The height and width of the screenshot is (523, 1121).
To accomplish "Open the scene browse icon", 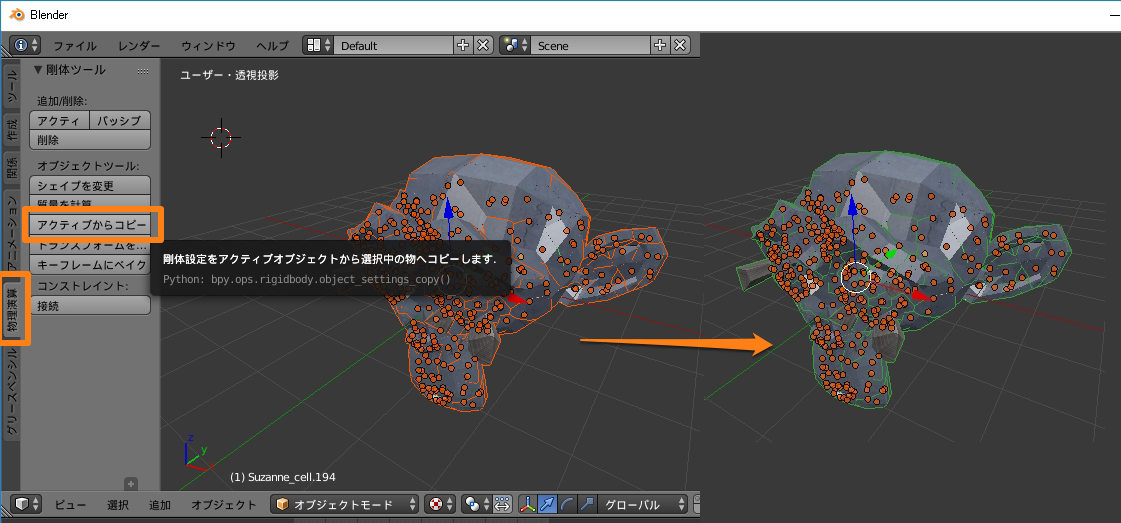I will [x=515, y=45].
